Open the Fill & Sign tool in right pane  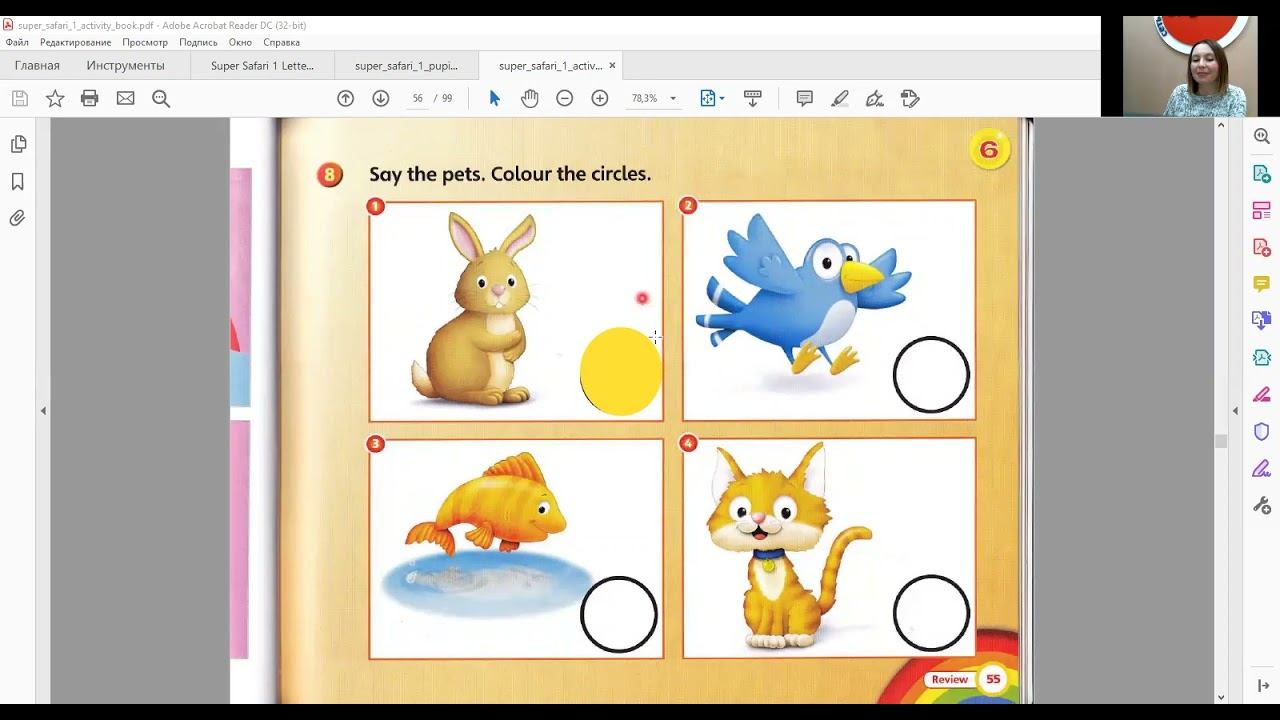pos(1262,469)
